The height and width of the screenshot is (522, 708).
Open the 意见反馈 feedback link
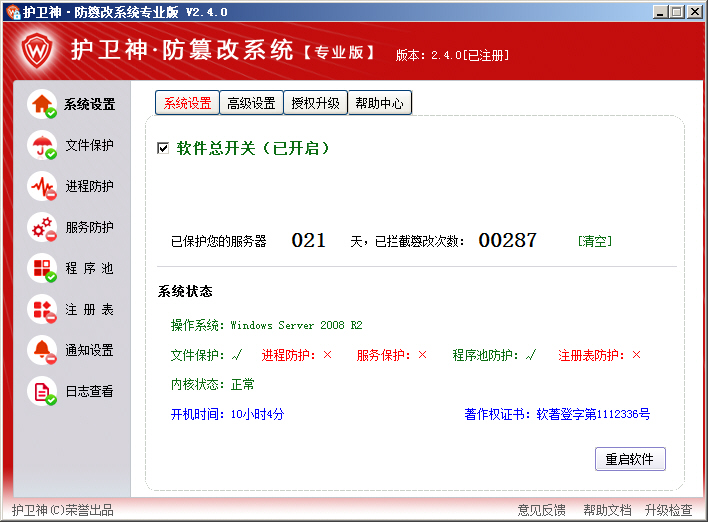click(x=541, y=510)
